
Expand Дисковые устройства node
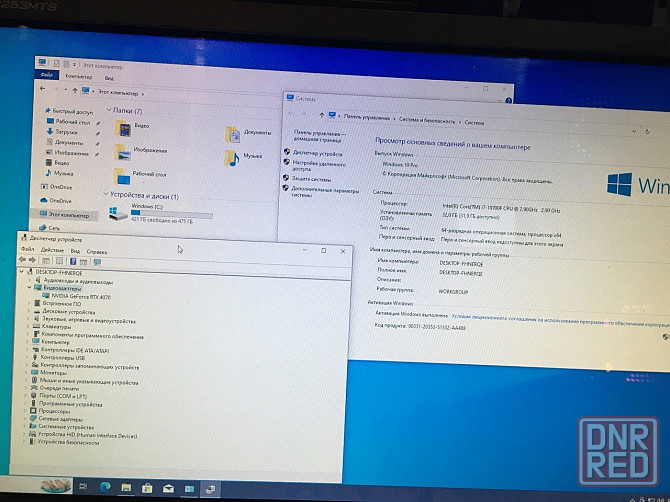(x=29, y=311)
